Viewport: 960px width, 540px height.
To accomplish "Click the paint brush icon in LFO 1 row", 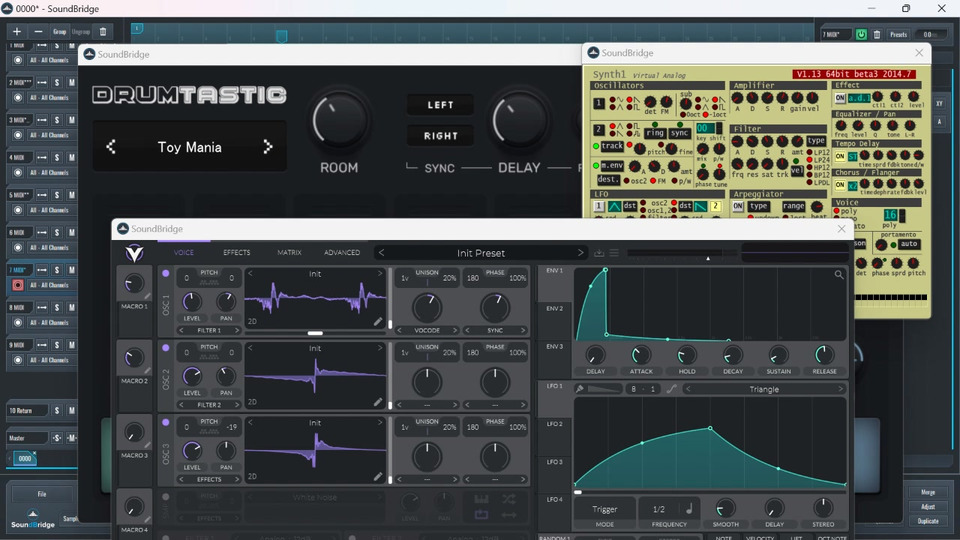I will tap(579, 389).
